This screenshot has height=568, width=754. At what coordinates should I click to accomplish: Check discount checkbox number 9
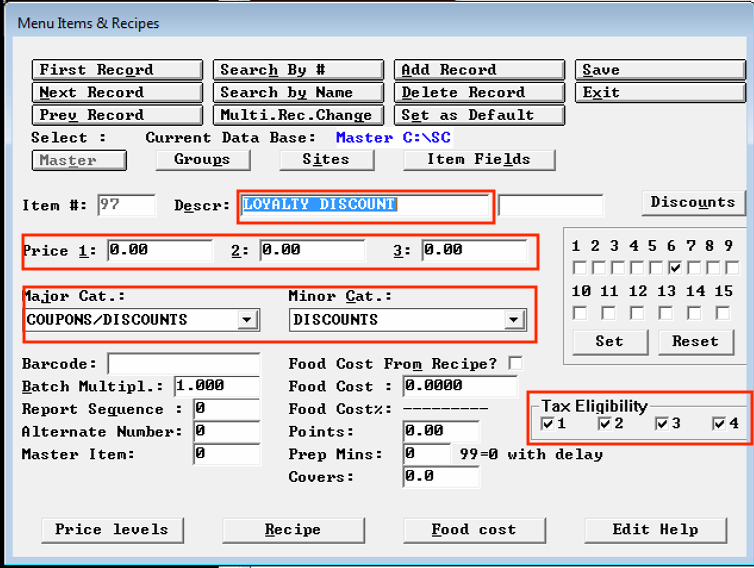[x=732, y=268]
